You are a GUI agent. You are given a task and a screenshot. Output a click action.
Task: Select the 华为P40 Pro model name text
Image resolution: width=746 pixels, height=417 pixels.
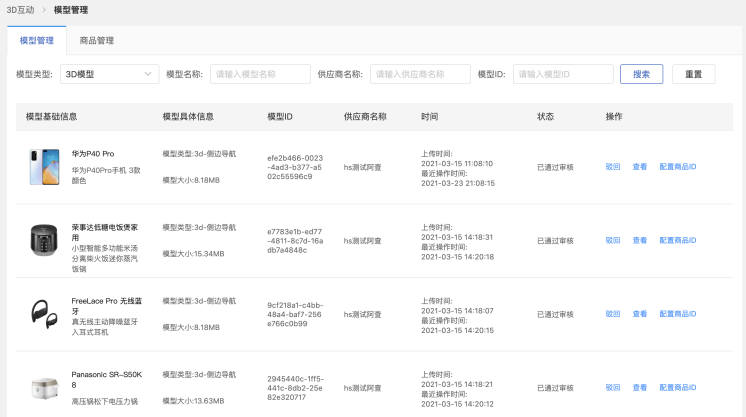[93, 154]
